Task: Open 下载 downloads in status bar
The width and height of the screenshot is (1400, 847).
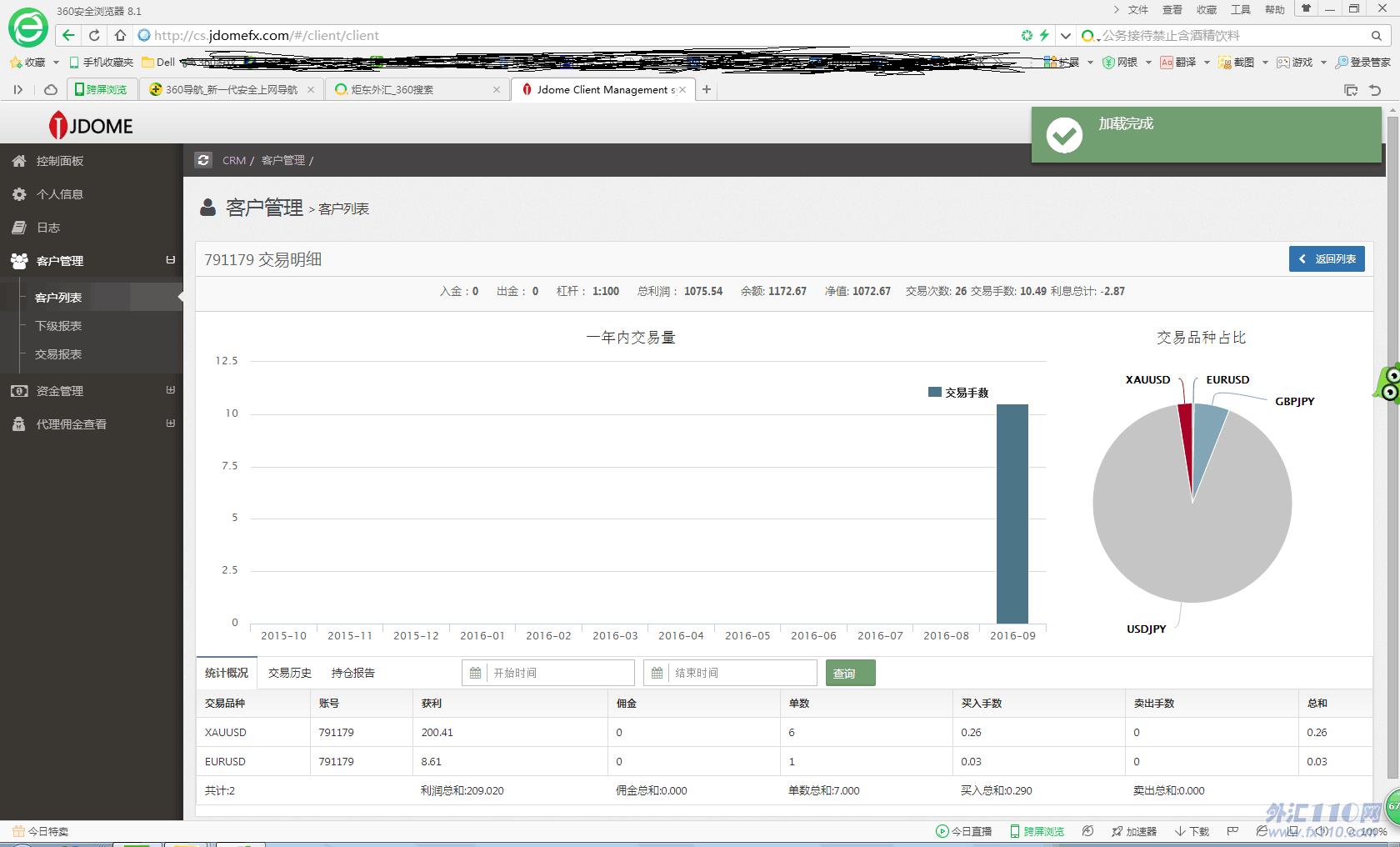Action: [1192, 831]
